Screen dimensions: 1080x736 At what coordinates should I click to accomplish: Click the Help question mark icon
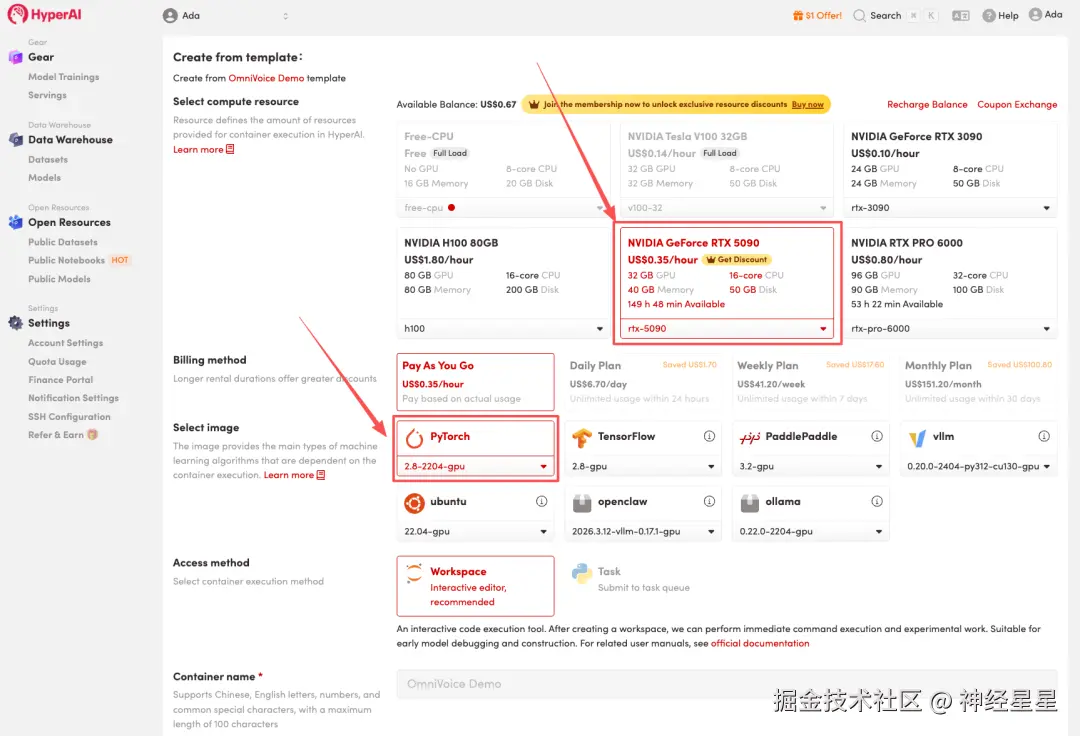pos(989,15)
